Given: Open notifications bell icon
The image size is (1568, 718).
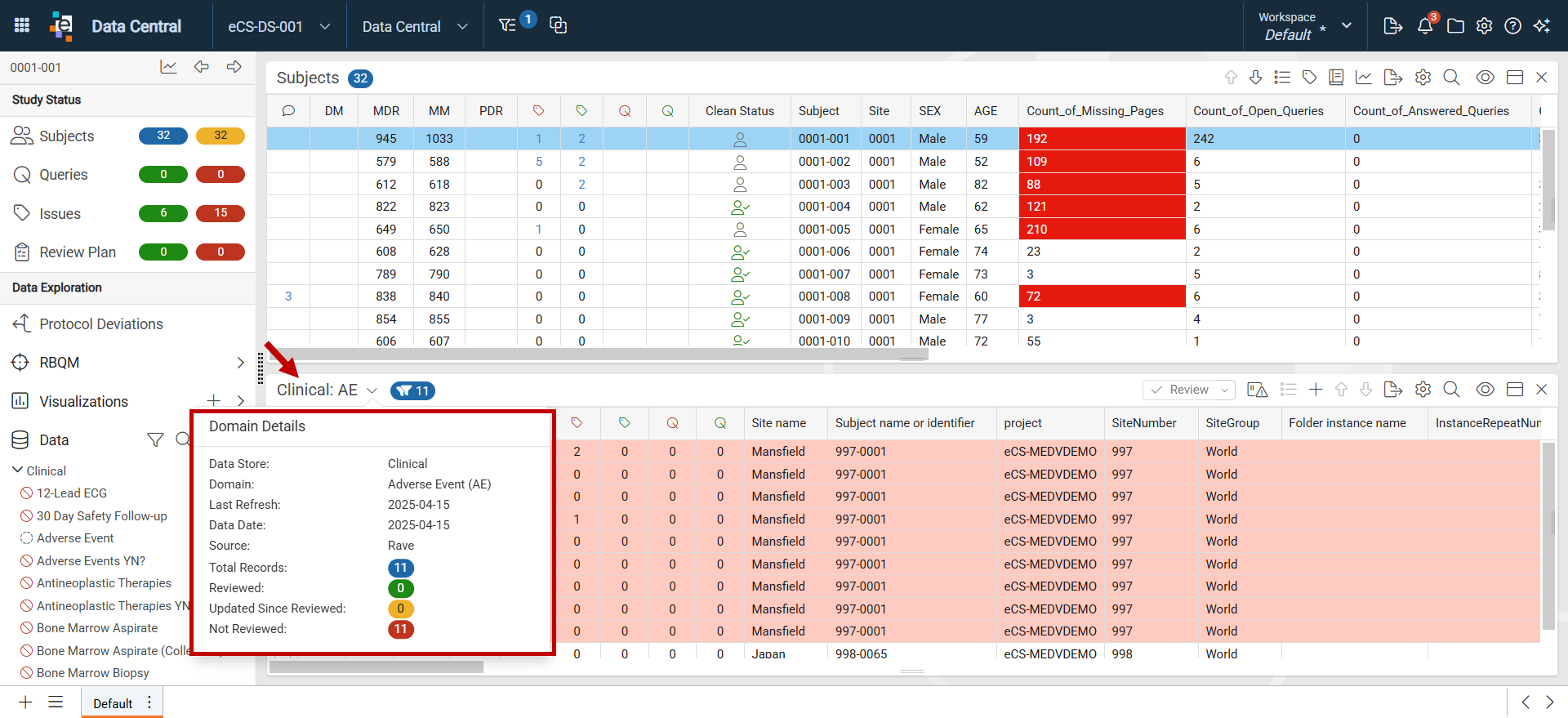Looking at the screenshot, I should 1425,26.
